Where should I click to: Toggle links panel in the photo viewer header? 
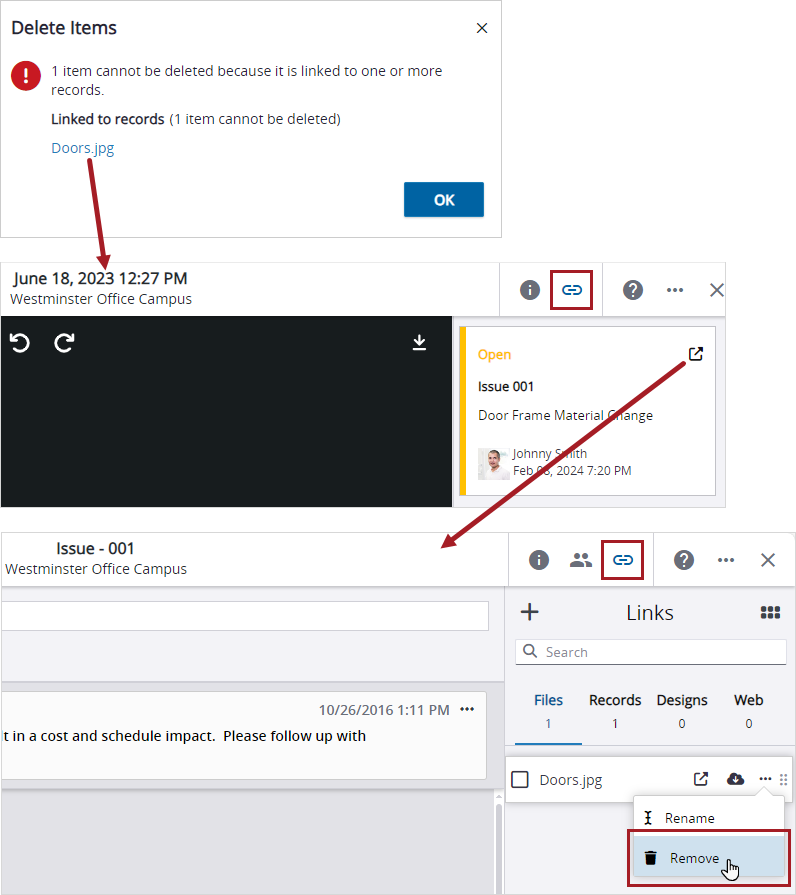pyautogui.click(x=572, y=290)
